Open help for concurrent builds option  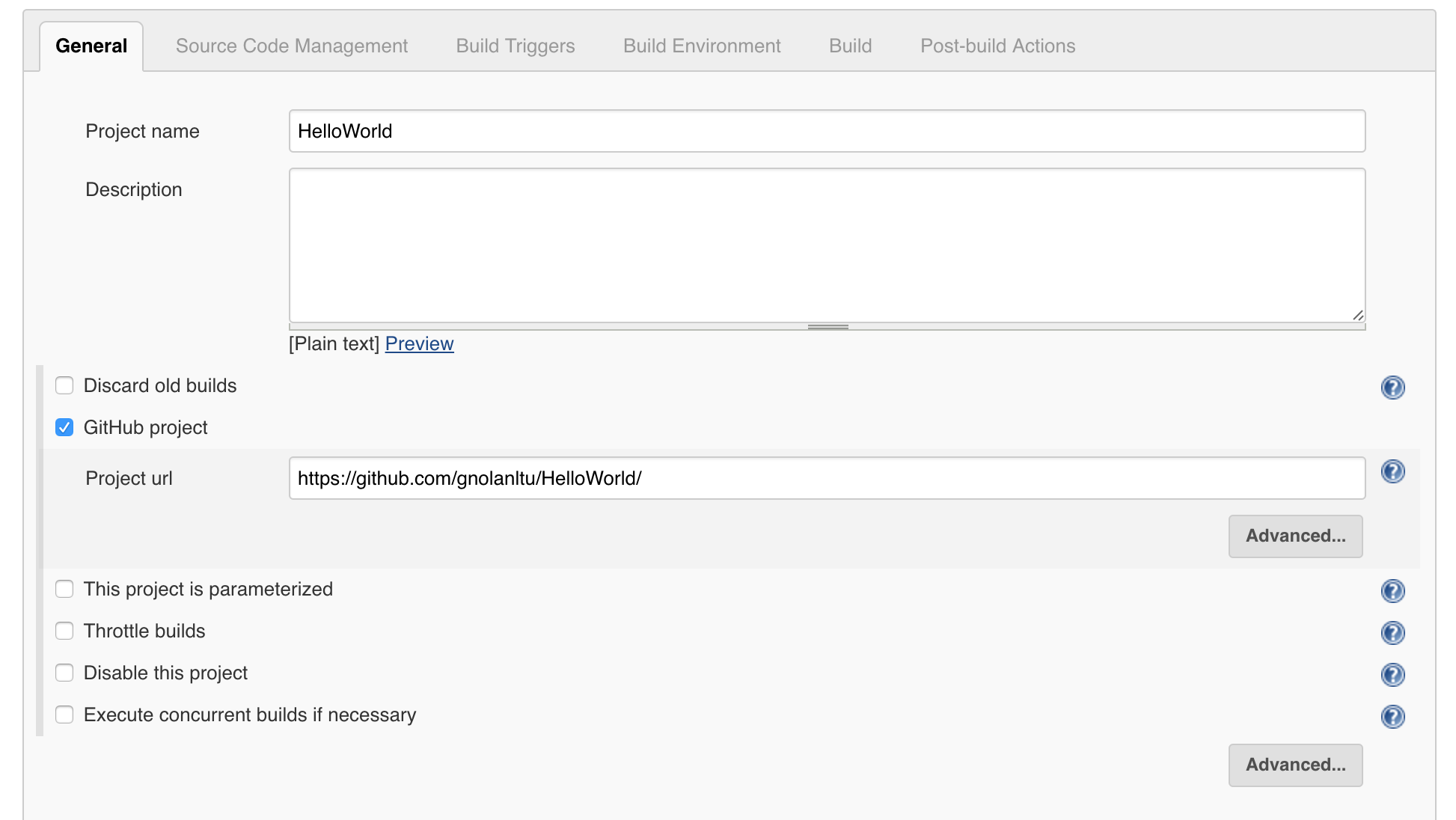[1392, 717]
